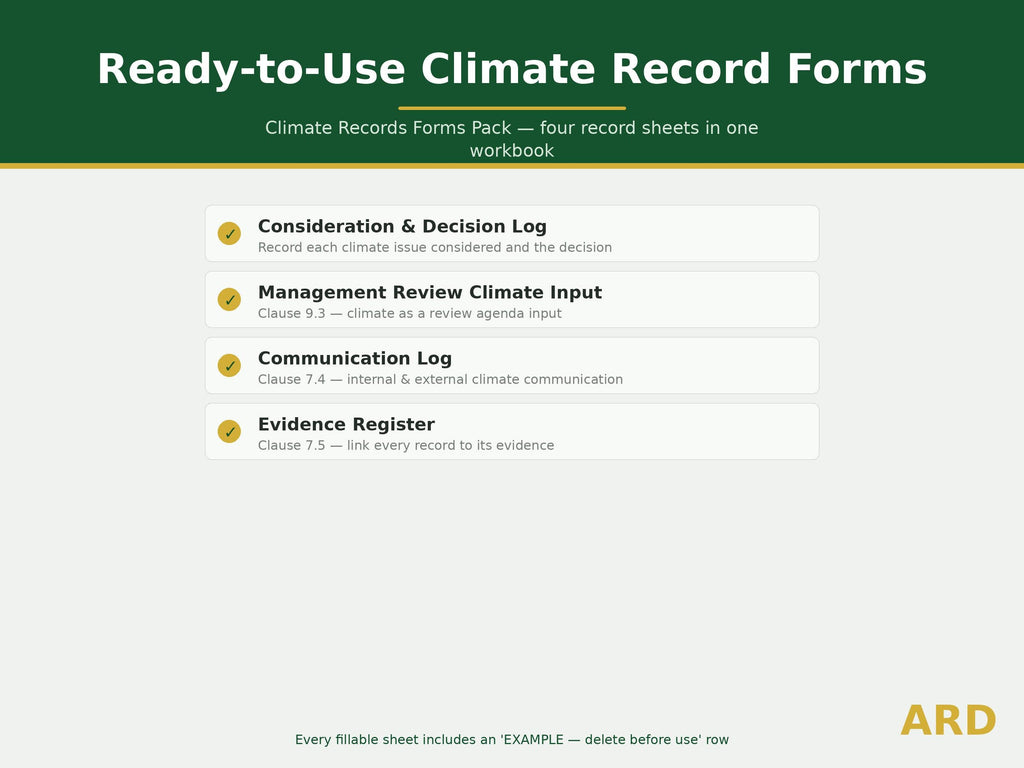The height and width of the screenshot is (768, 1024).
Task: Click the 'Ready-to-Use Climate Record Forms' title
Action: 512,69
